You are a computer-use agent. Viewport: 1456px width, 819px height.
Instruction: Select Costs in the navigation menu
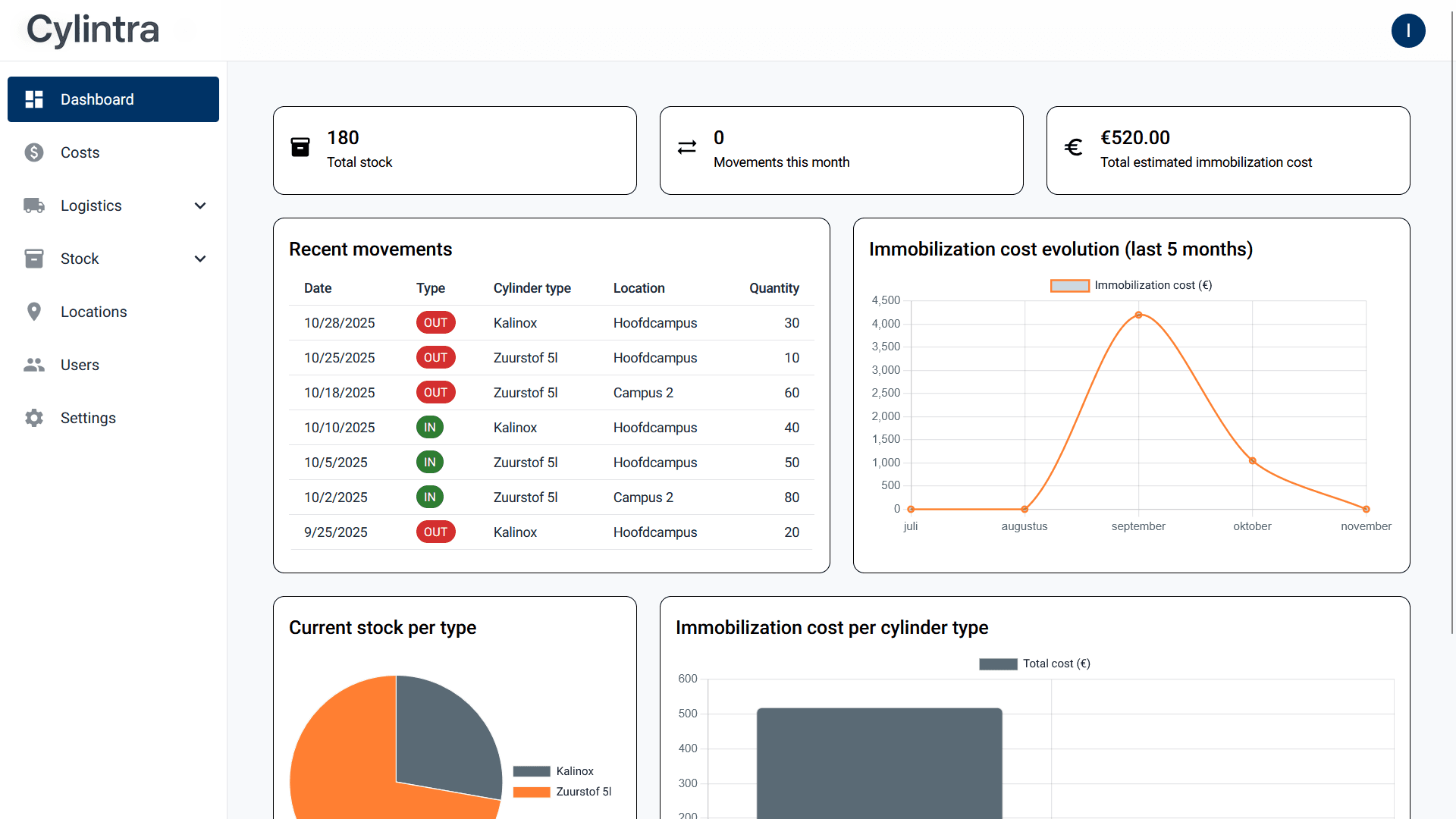[x=80, y=152]
